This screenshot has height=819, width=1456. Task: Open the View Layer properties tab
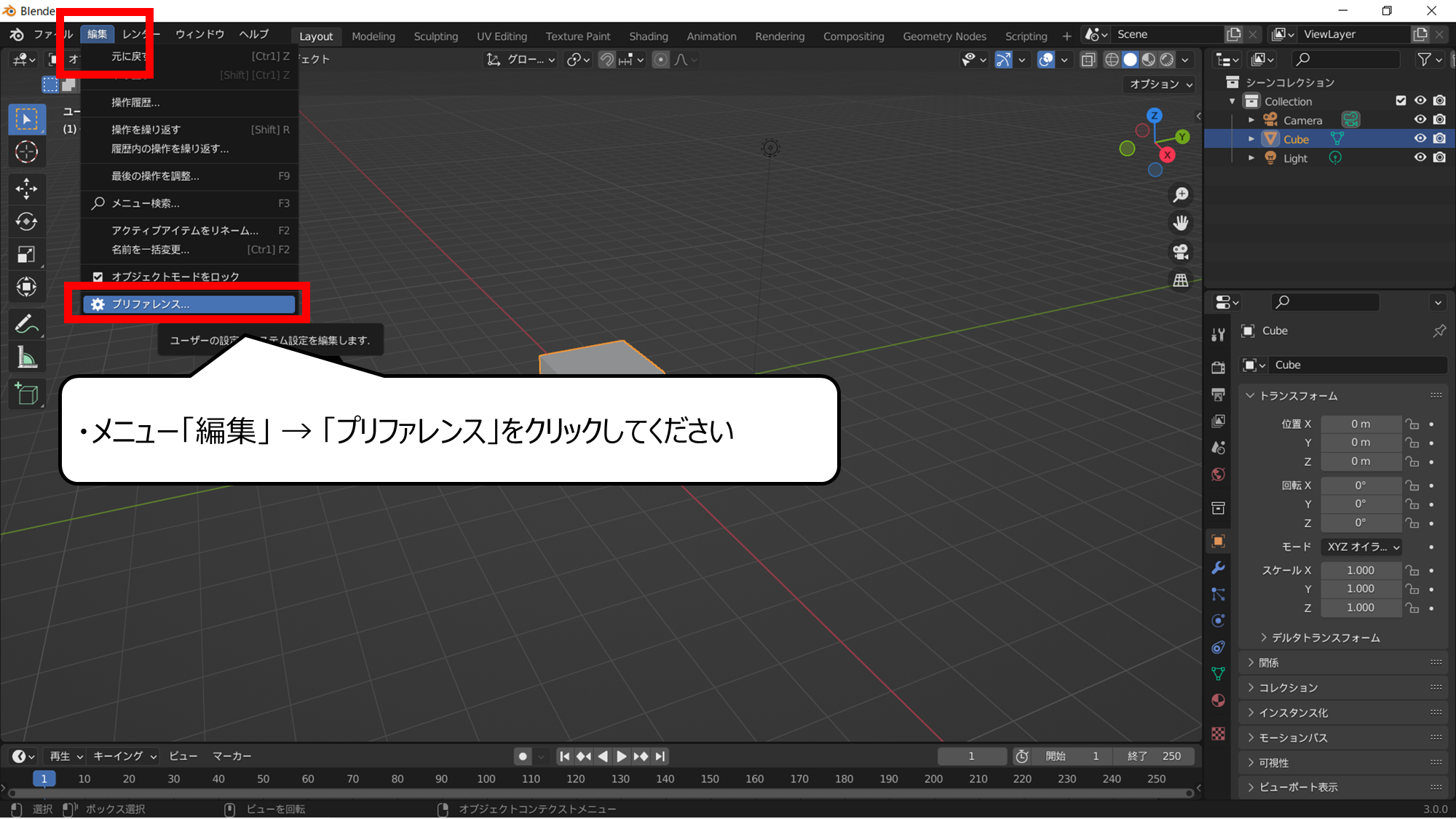tap(1218, 422)
